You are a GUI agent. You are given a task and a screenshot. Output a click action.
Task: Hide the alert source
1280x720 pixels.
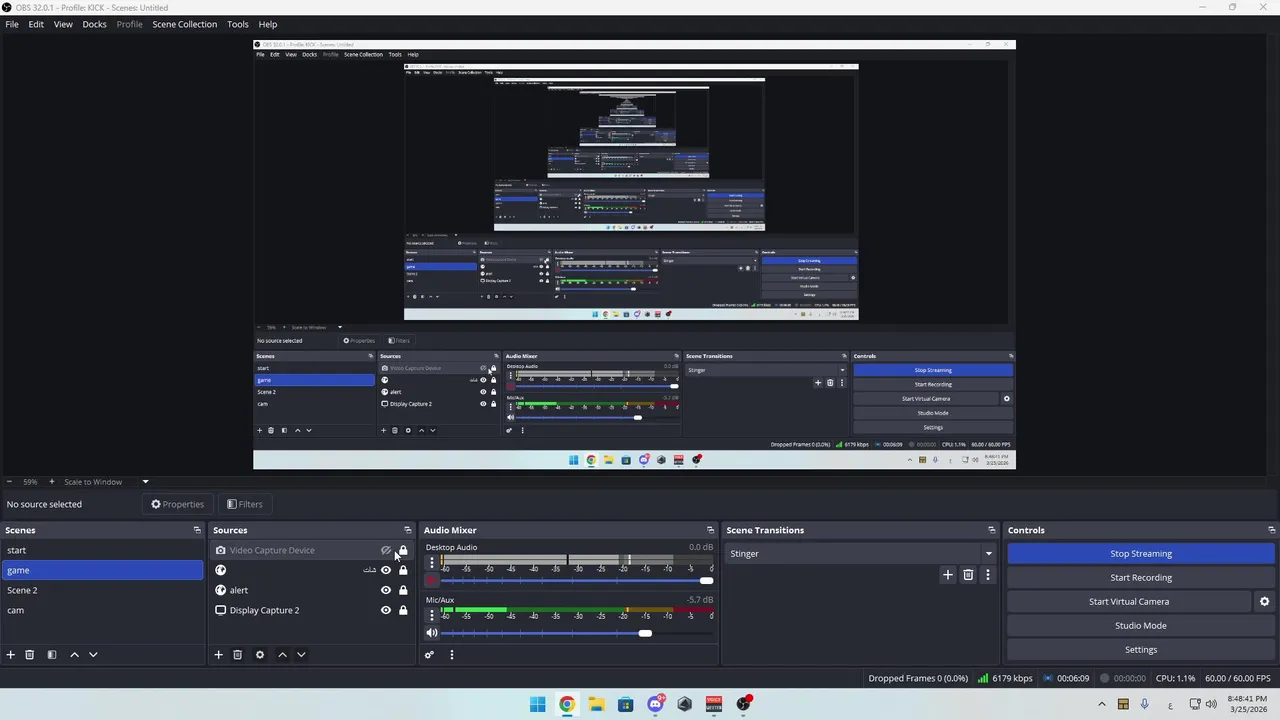click(386, 590)
